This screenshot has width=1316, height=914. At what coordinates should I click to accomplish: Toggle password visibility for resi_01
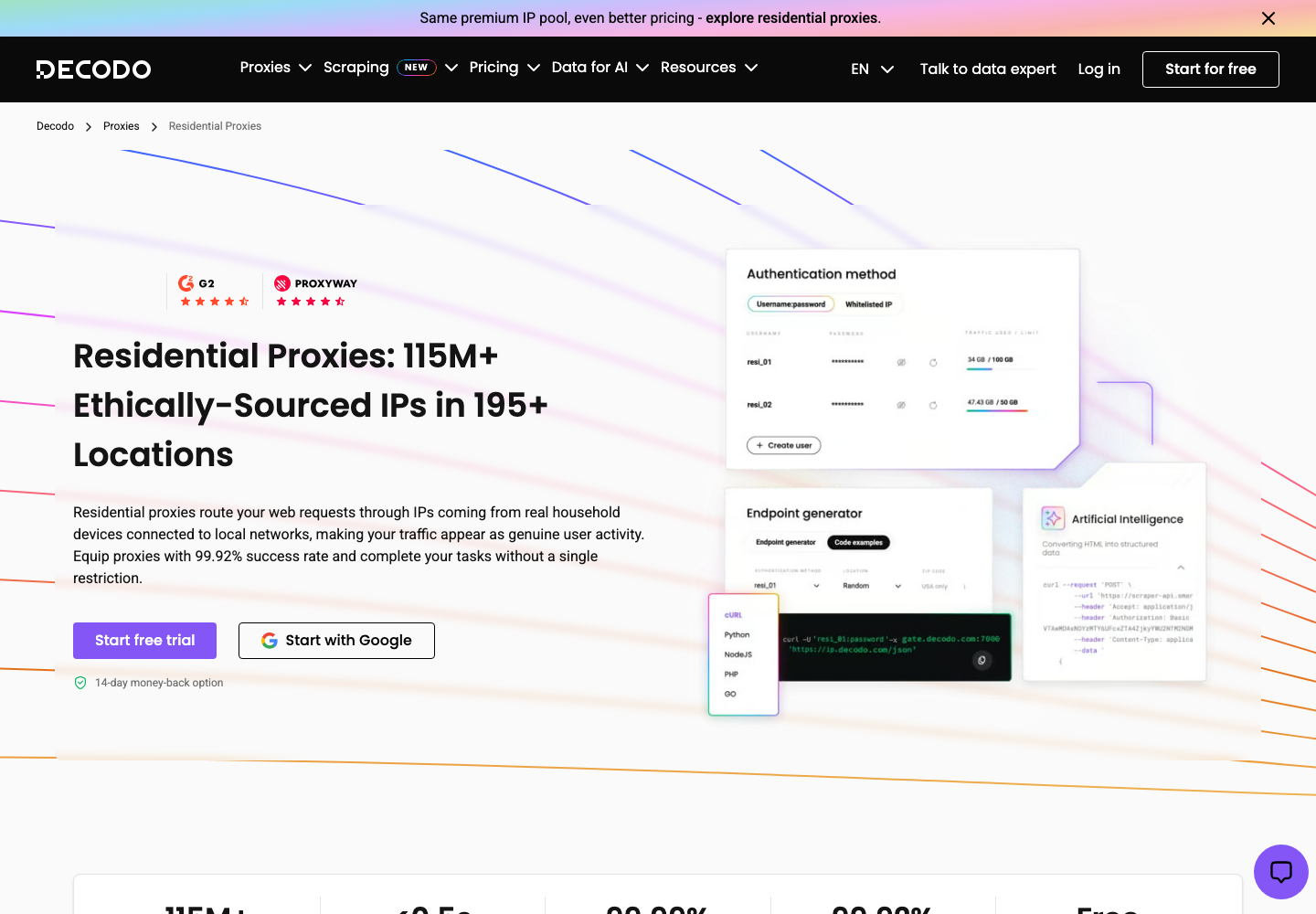(x=901, y=362)
